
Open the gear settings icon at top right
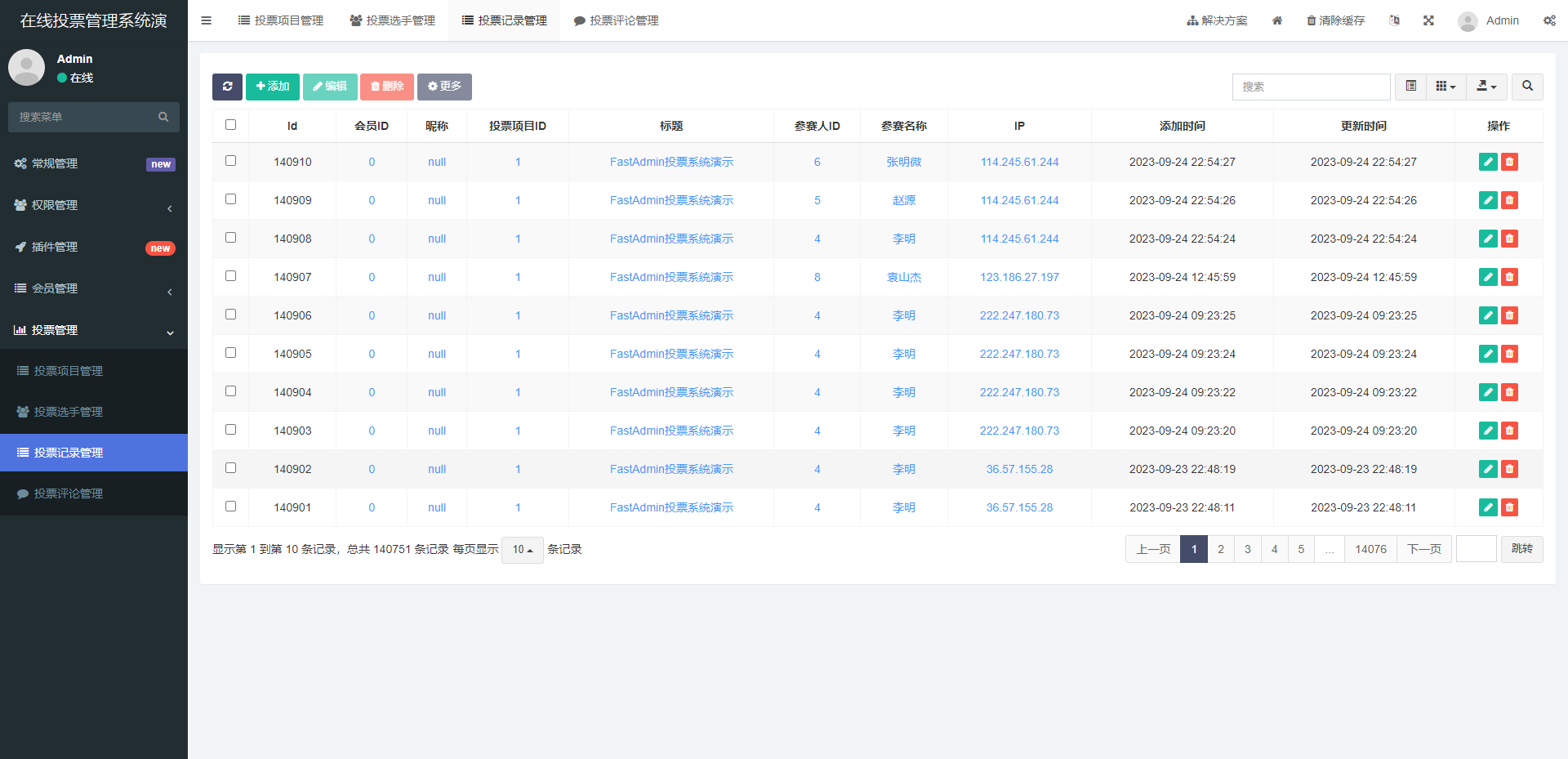point(1549,20)
